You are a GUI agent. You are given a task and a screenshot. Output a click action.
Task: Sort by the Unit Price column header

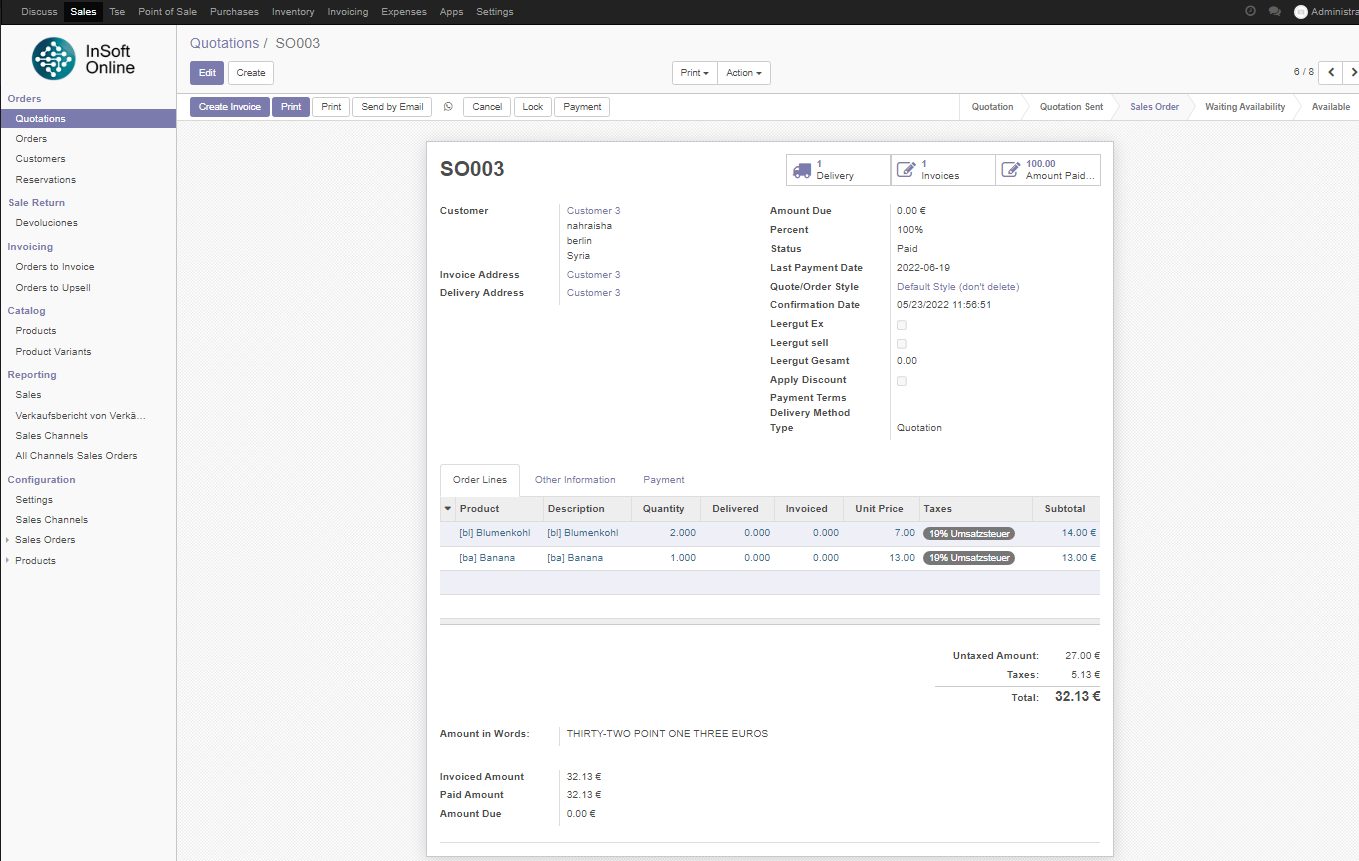pyautogui.click(x=879, y=509)
